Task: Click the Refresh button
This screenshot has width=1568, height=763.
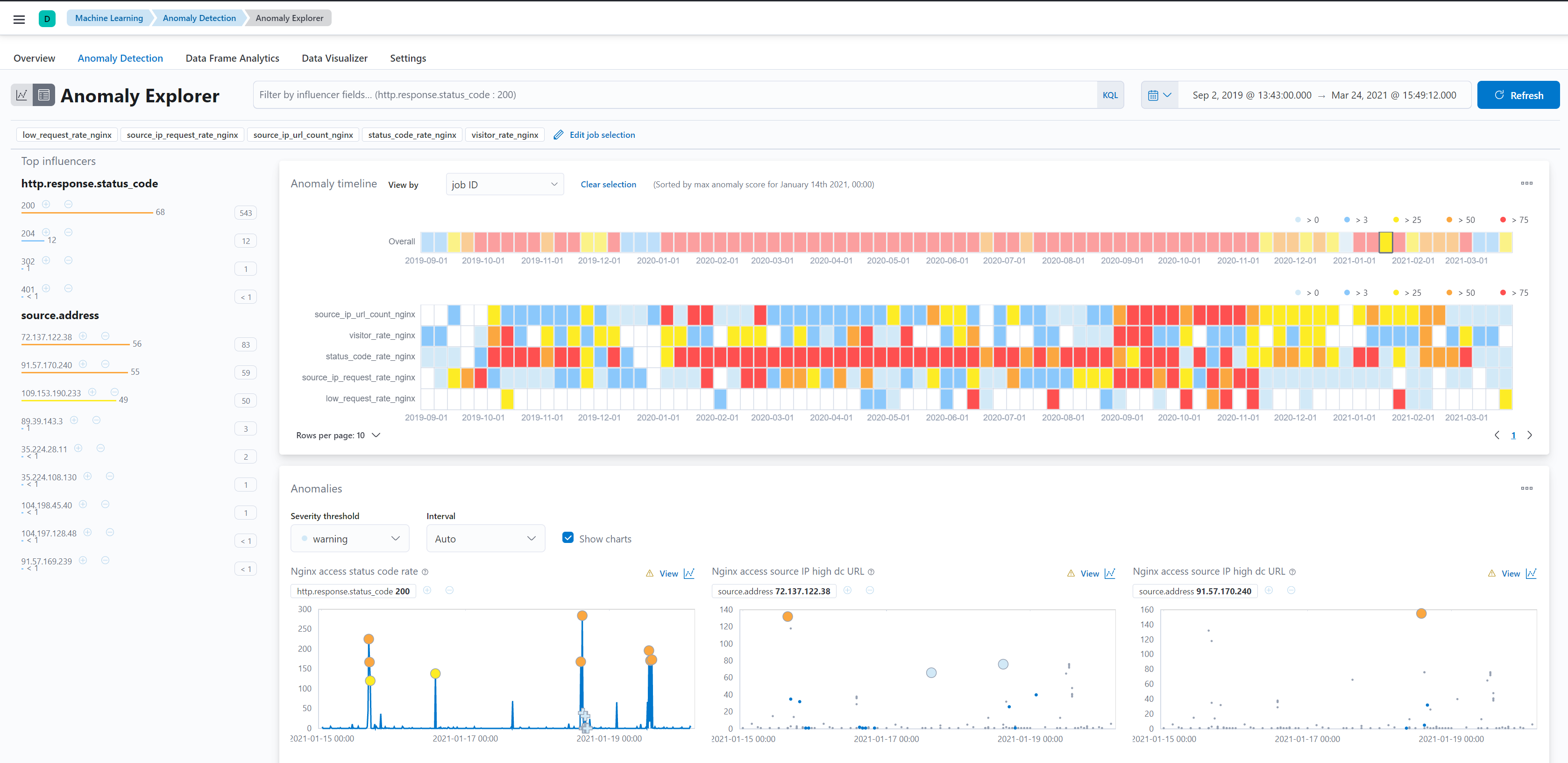Action: [1518, 95]
